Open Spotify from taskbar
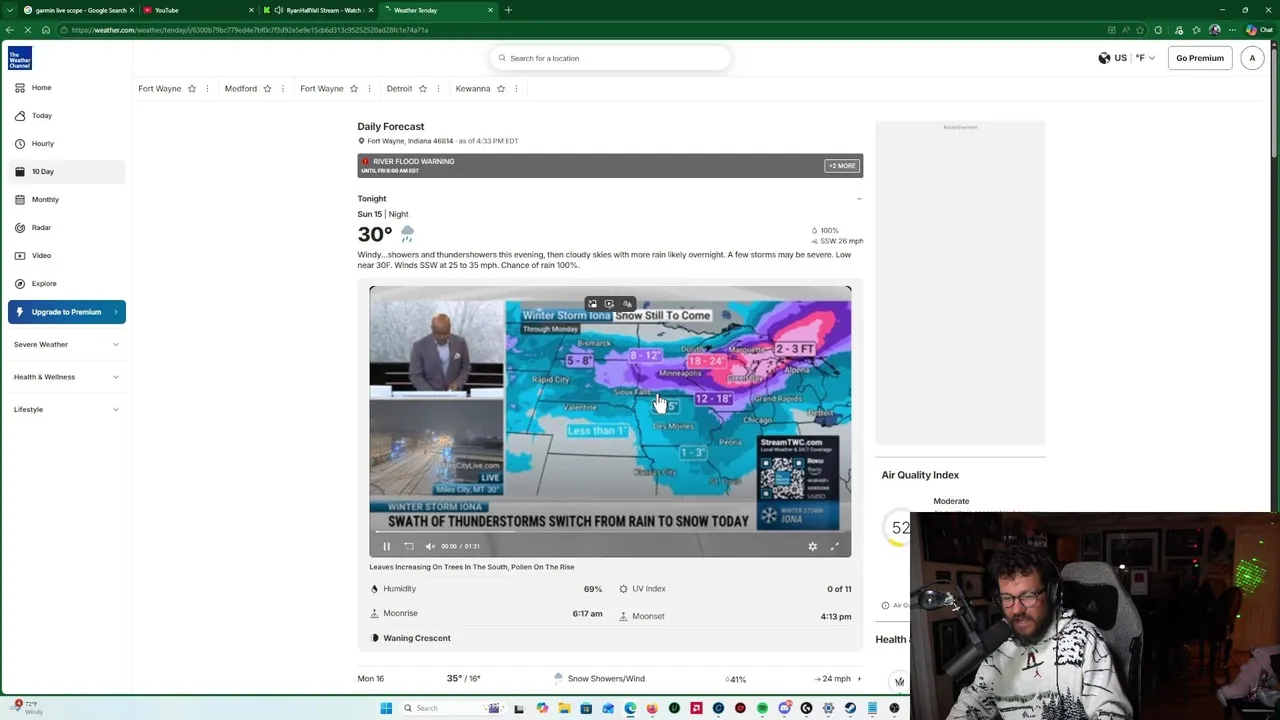1280x720 pixels. point(762,708)
